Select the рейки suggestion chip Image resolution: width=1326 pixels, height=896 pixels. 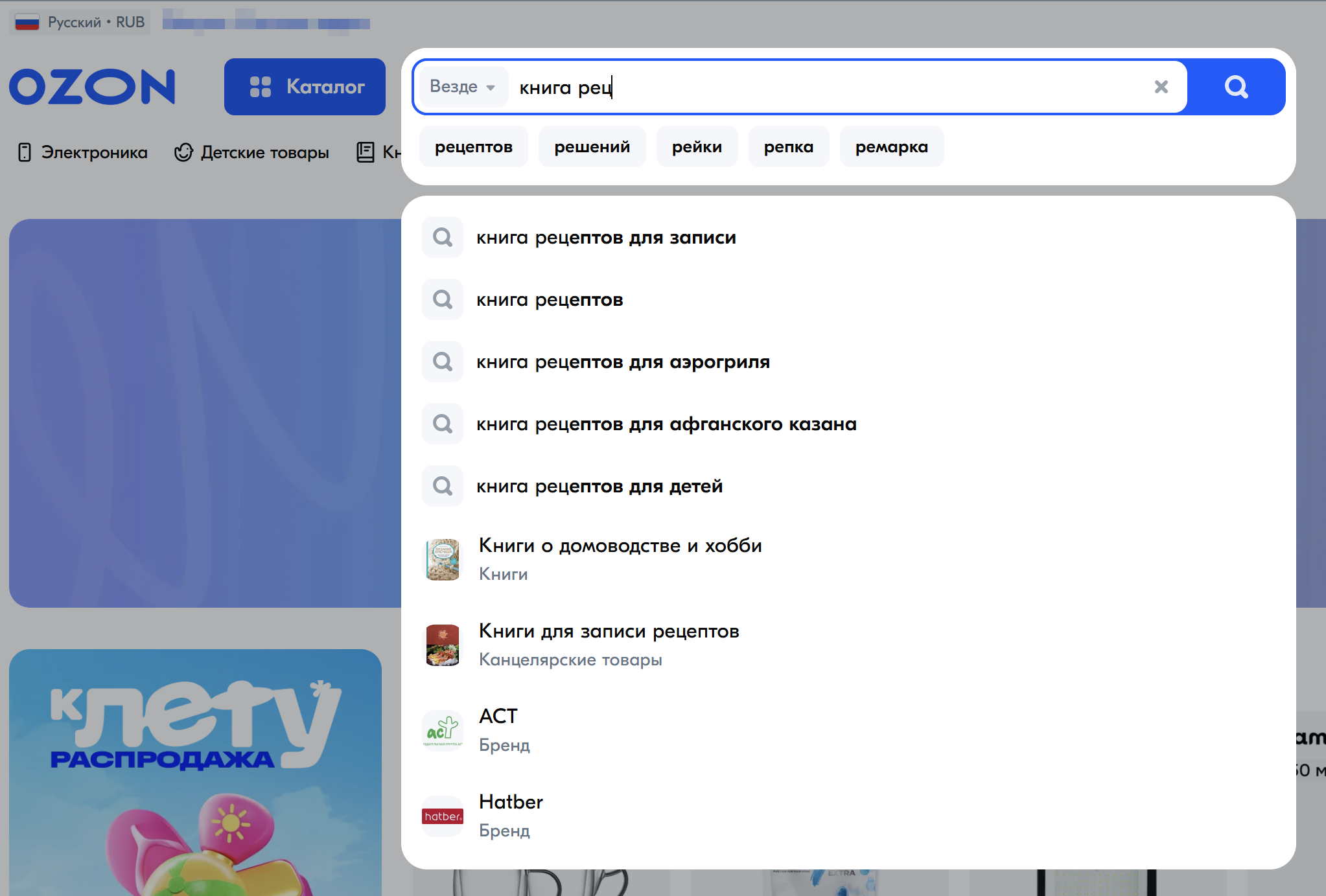click(x=697, y=147)
